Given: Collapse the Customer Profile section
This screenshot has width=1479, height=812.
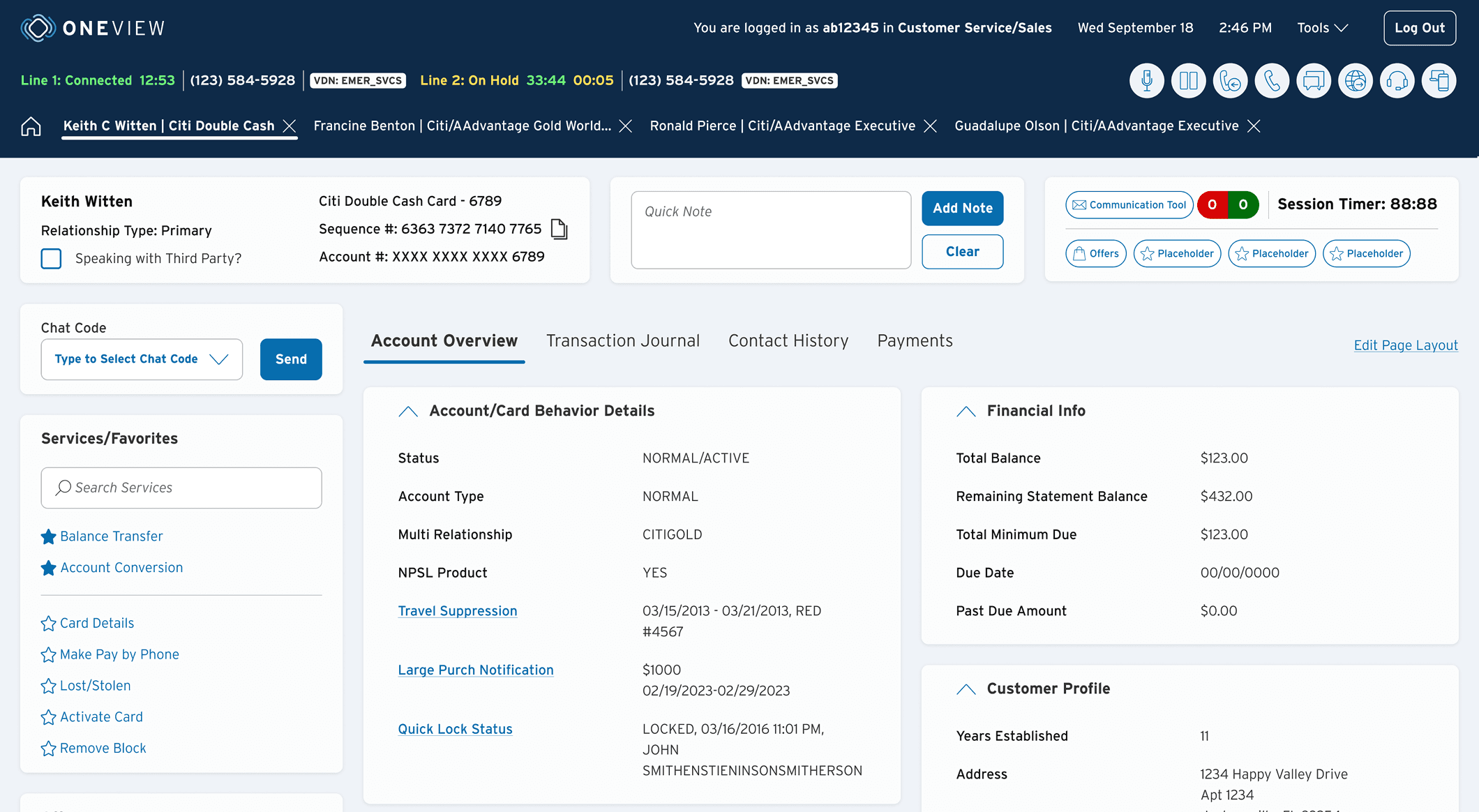Looking at the screenshot, I should point(966,689).
